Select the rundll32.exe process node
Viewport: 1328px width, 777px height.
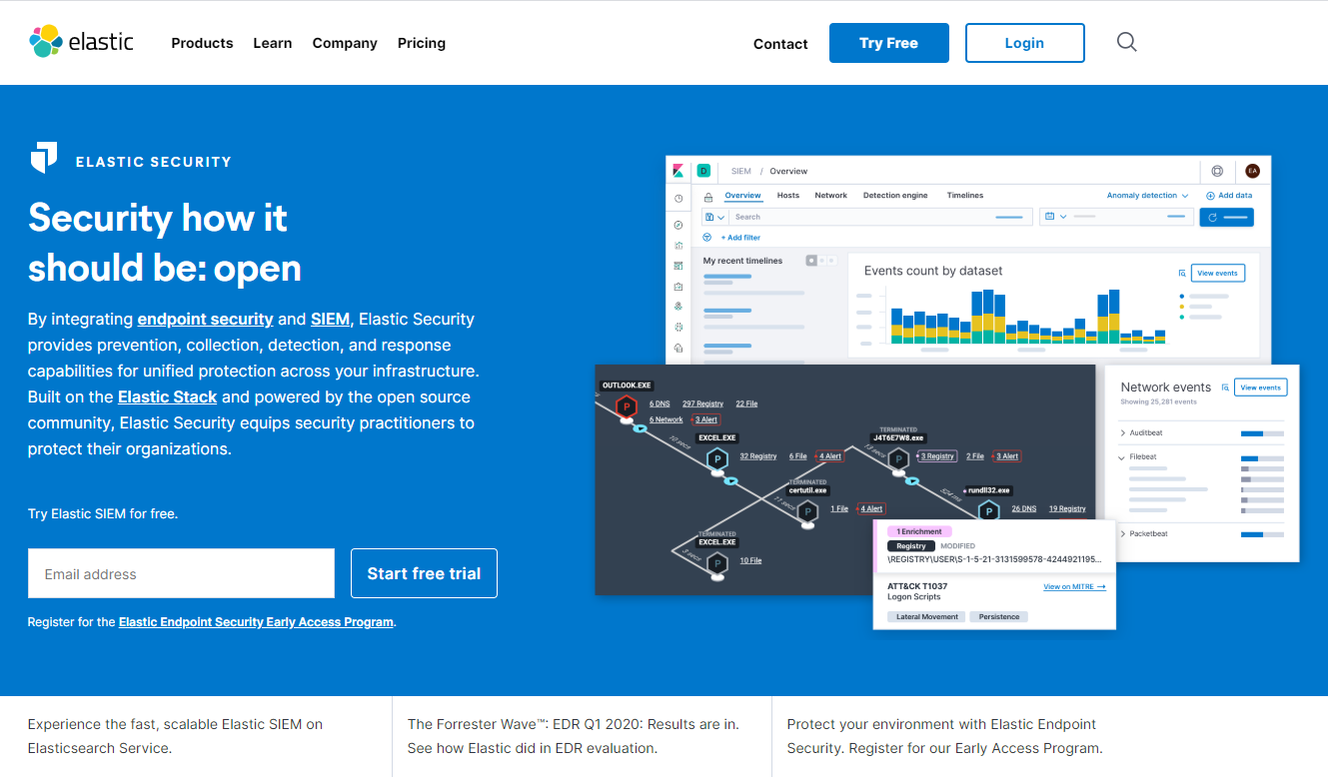(x=988, y=512)
